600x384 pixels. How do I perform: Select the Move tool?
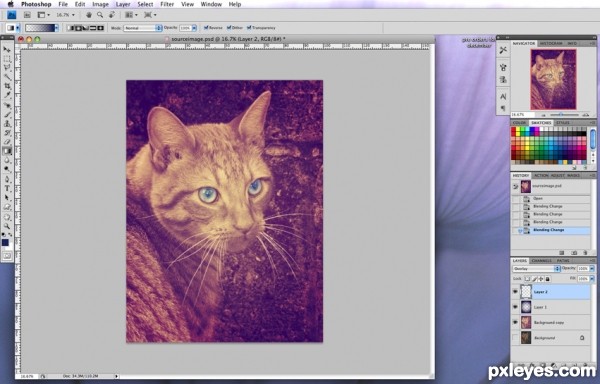click(7, 50)
